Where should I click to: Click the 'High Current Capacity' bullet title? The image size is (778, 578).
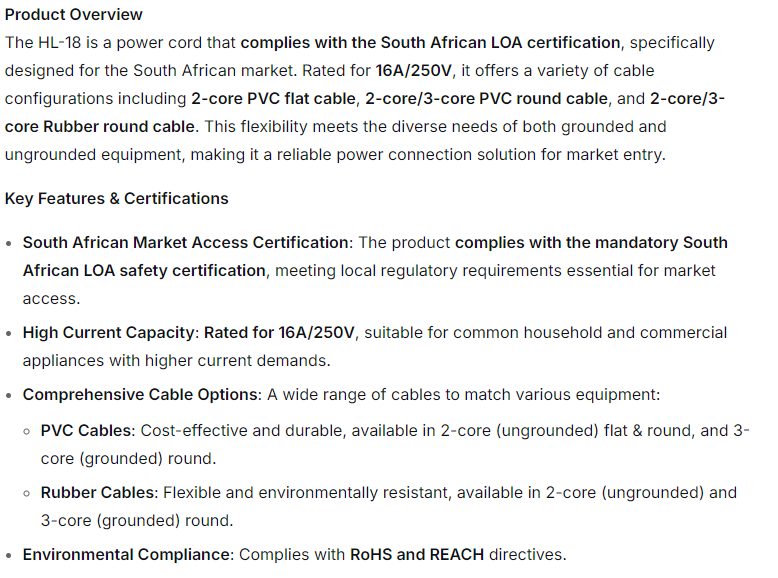(108, 332)
